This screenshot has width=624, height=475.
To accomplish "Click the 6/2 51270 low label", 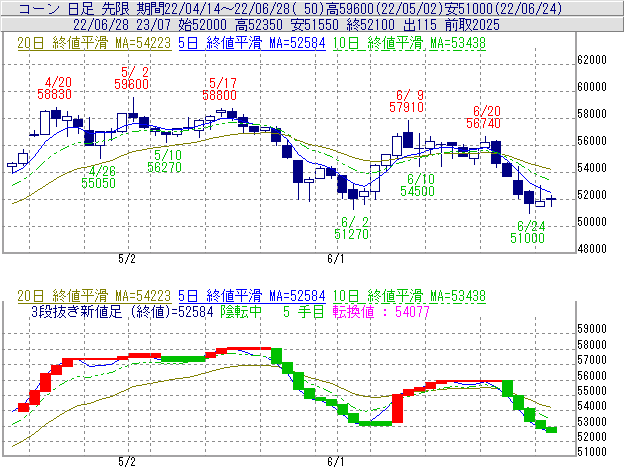I will 351,228.
